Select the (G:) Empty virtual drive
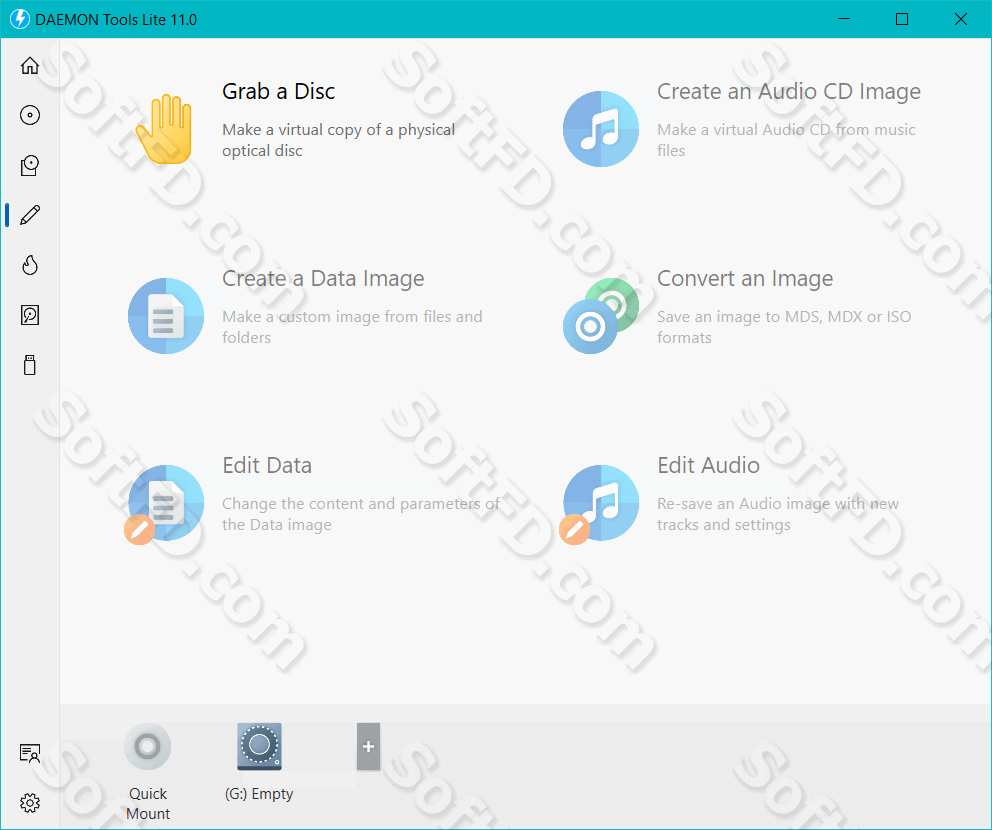The height and width of the screenshot is (830, 992). pyautogui.click(x=259, y=746)
